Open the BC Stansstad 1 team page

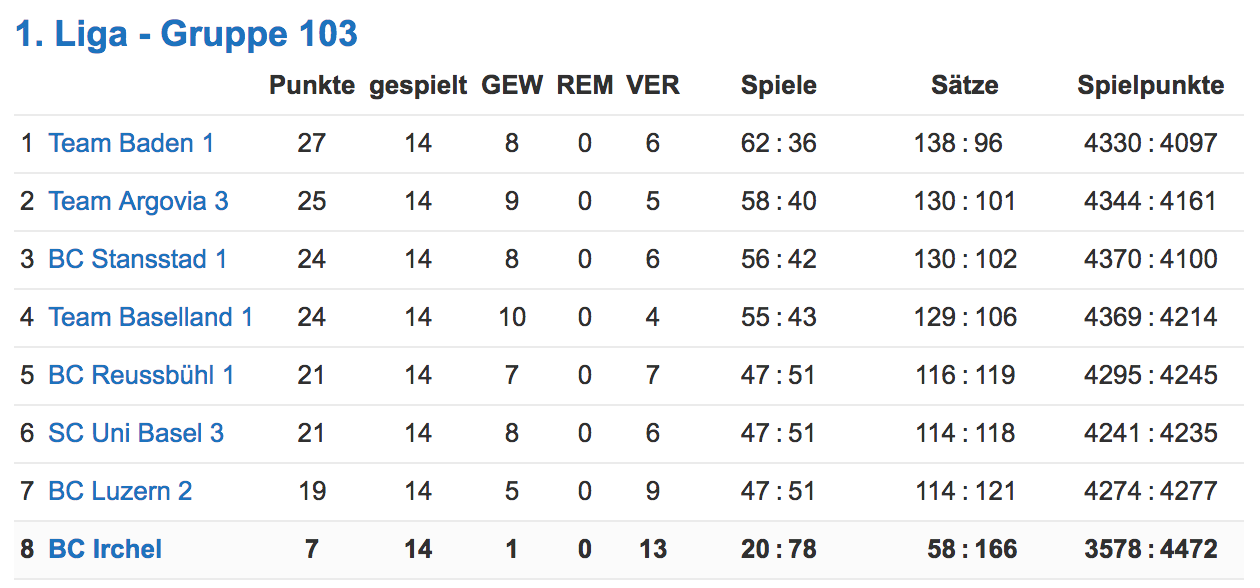137,259
